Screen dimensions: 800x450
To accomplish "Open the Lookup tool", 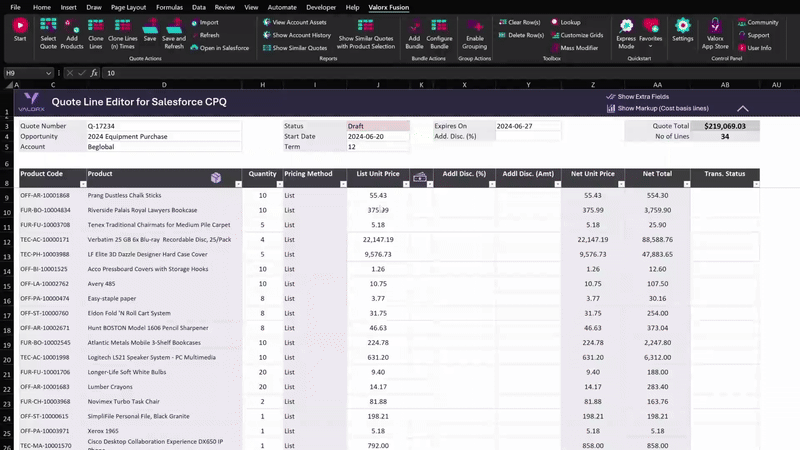I will (x=565, y=22).
